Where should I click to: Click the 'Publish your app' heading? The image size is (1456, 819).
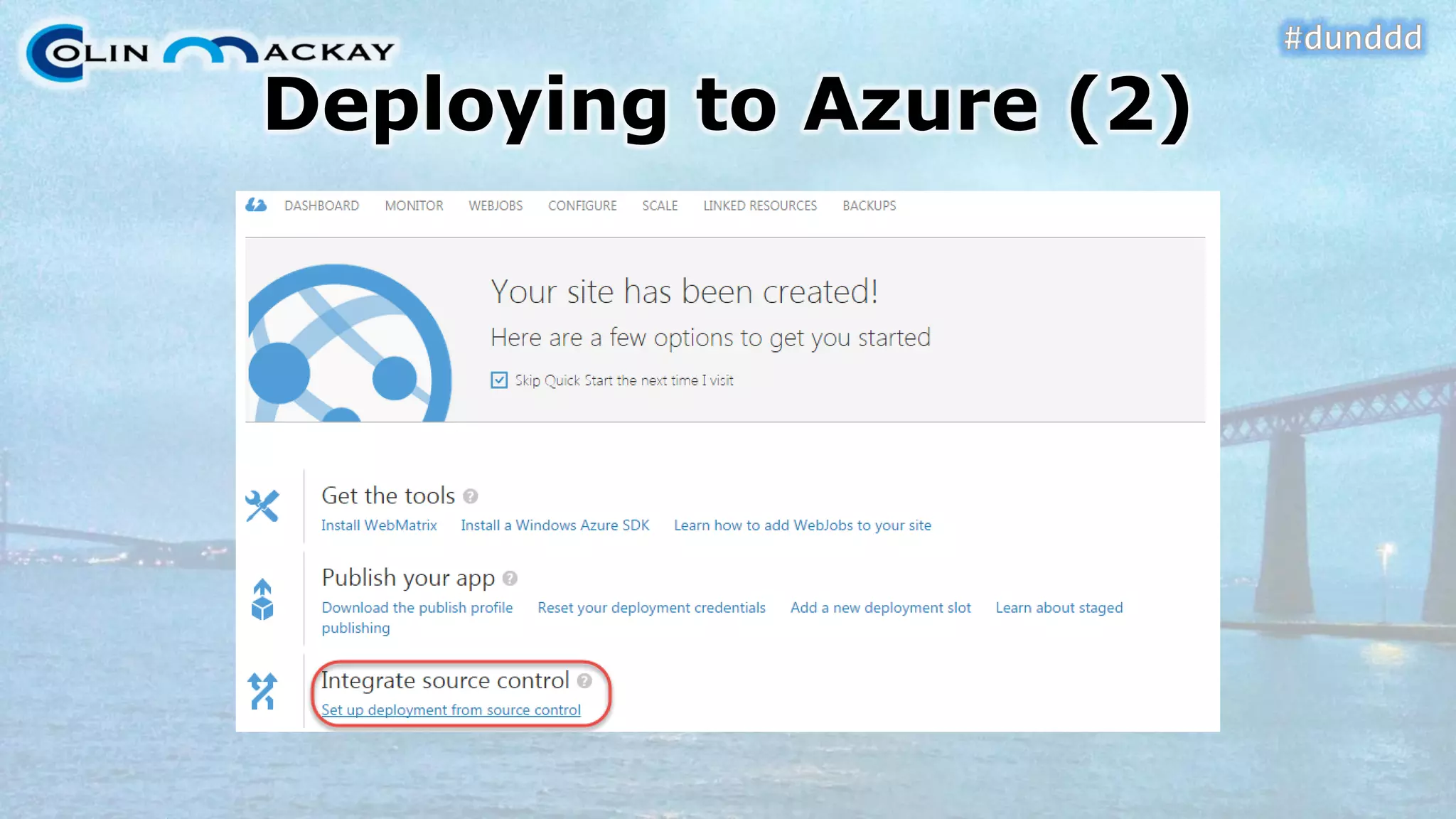[408, 579]
